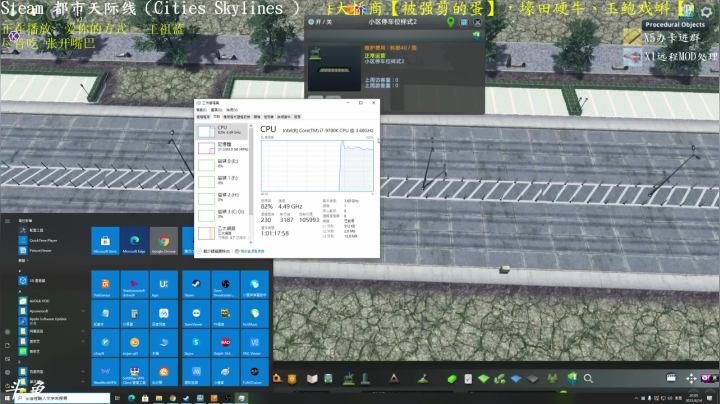
Task: Launch Open Broadcaster tile in Start menu
Action: click(x=225, y=285)
